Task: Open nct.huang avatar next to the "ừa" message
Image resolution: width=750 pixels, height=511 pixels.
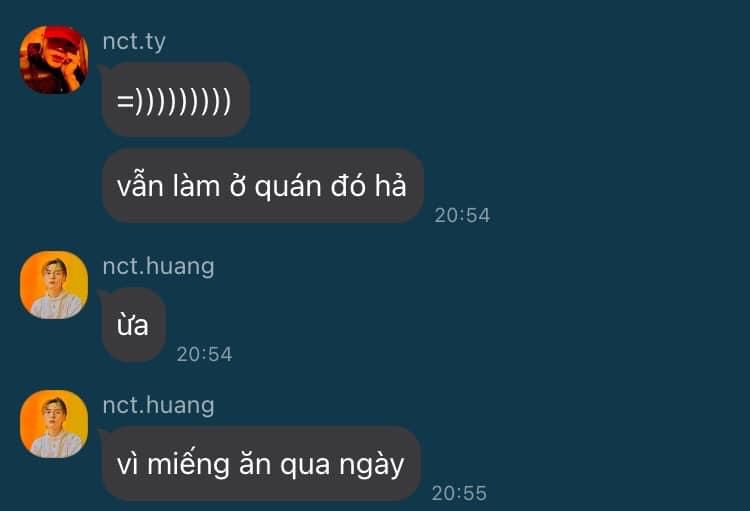Action: pyautogui.click(x=54, y=285)
